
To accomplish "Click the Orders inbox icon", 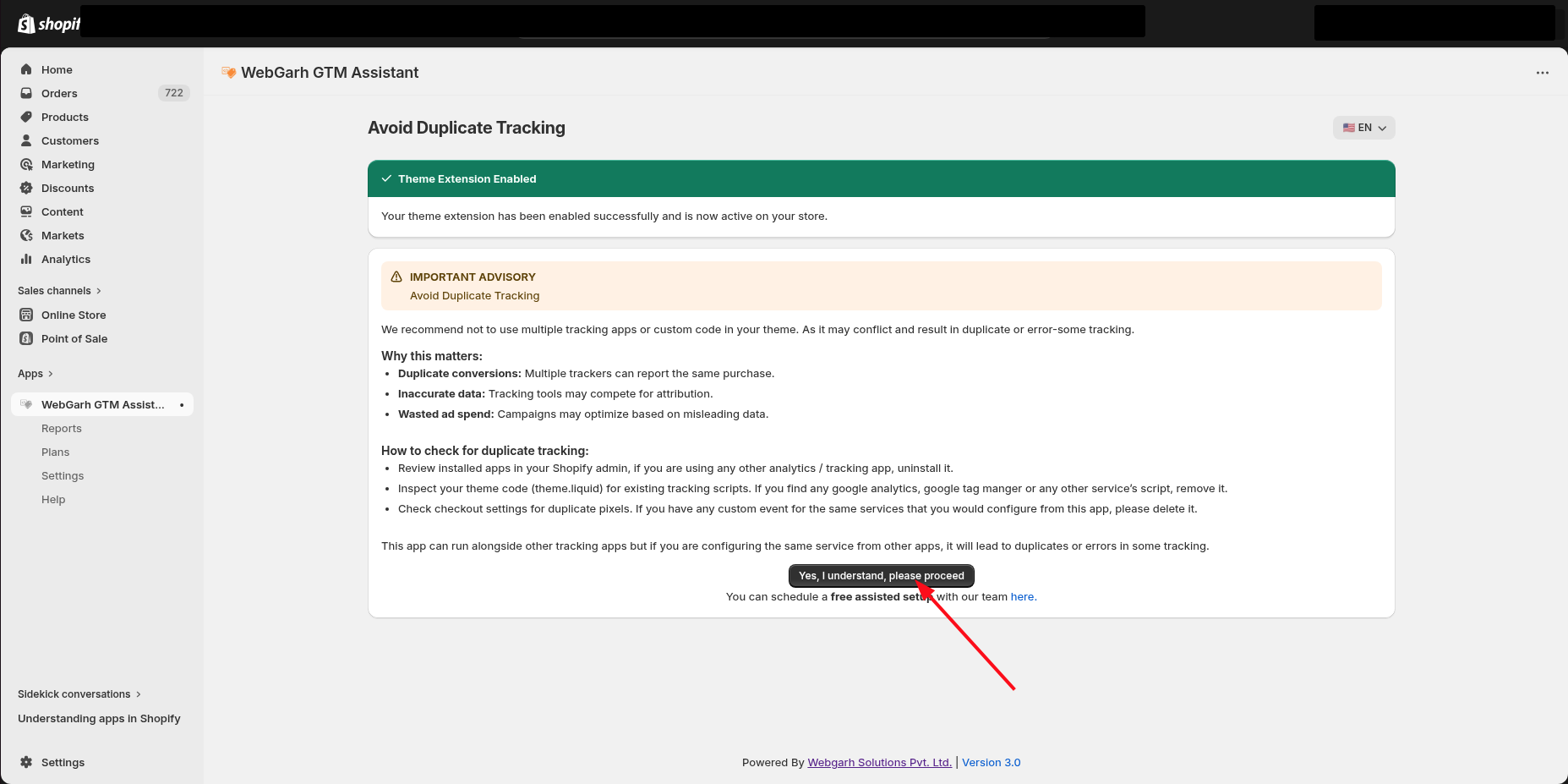I will [26, 93].
